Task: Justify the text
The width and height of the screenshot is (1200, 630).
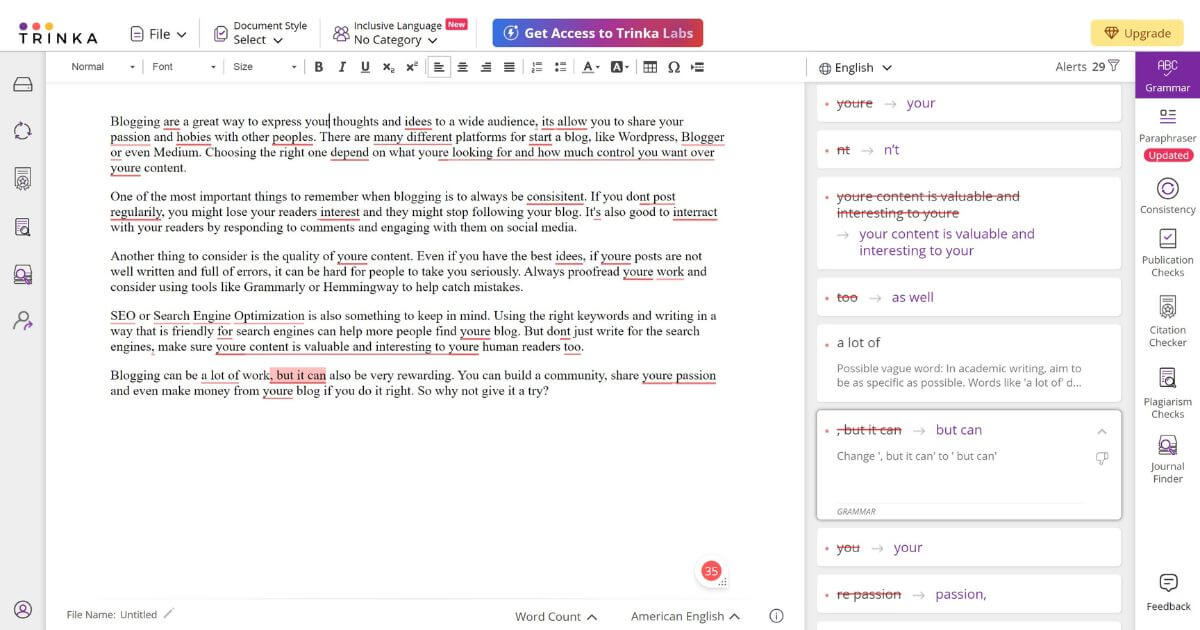Action: pos(509,67)
